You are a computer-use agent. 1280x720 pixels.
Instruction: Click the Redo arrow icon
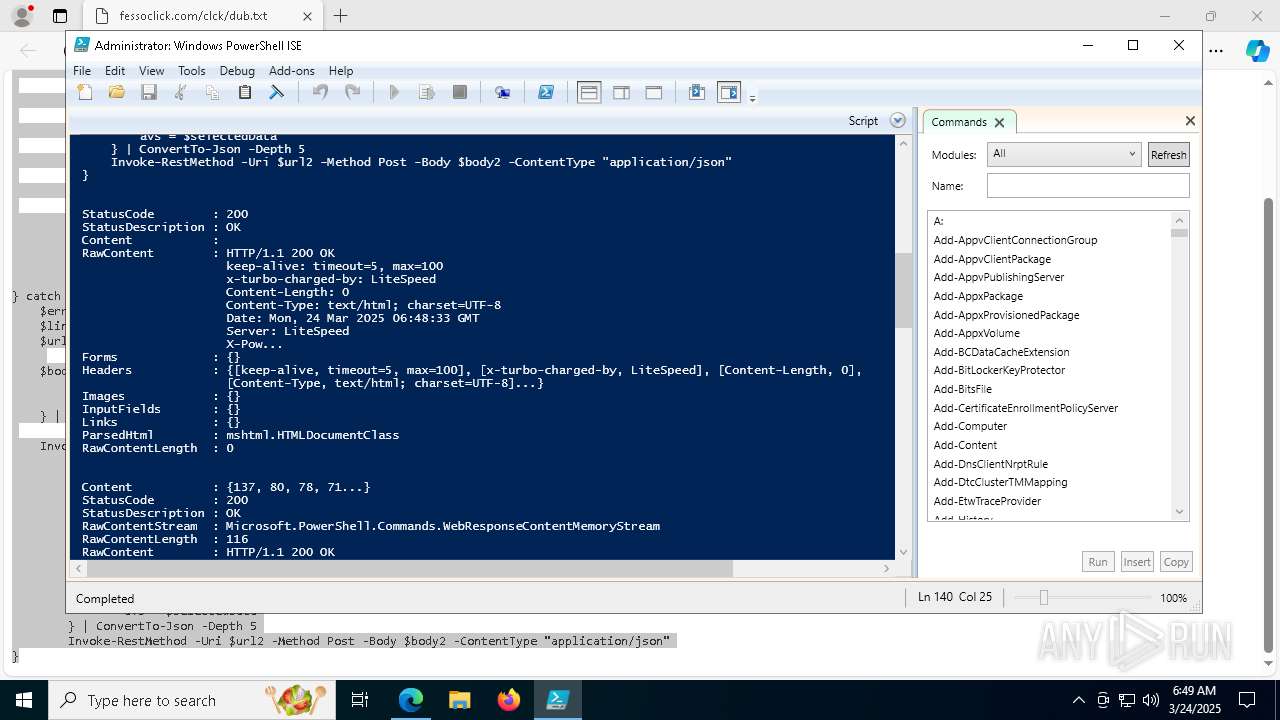coord(352,92)
